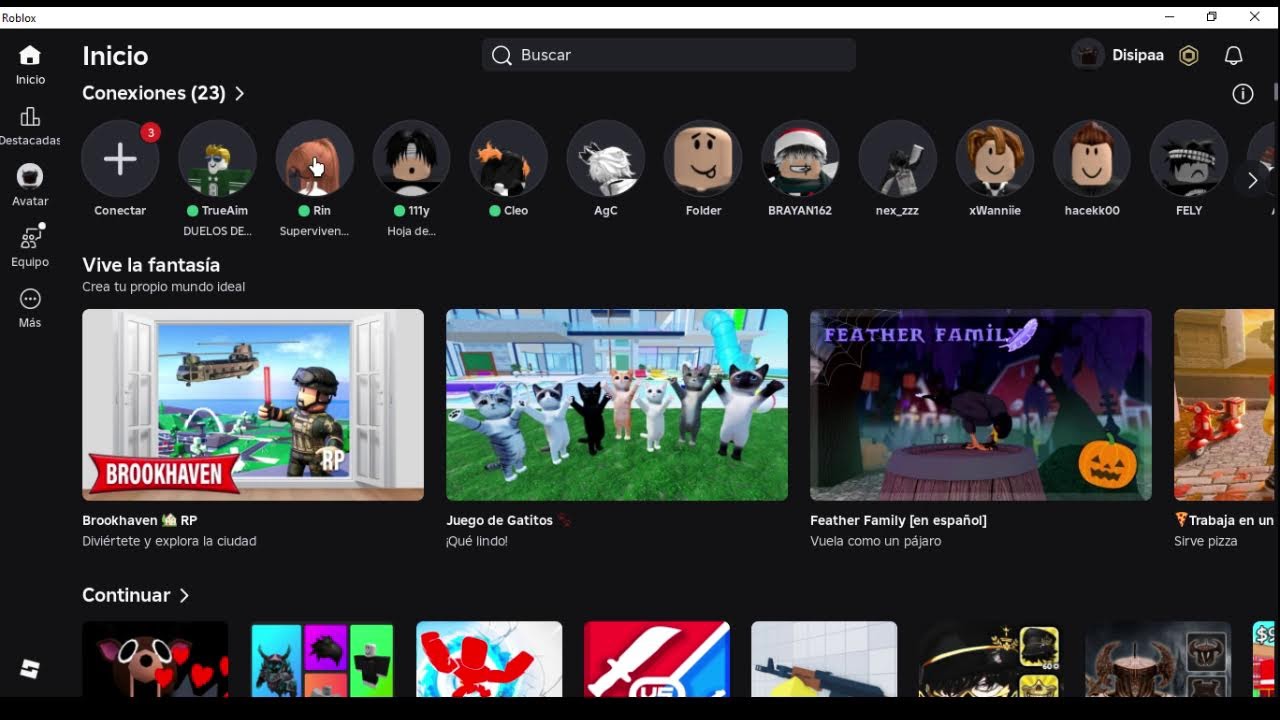Expand Conexiones (23) chevron
This screenshot has width=1280, height=720.
pos(239,93)
